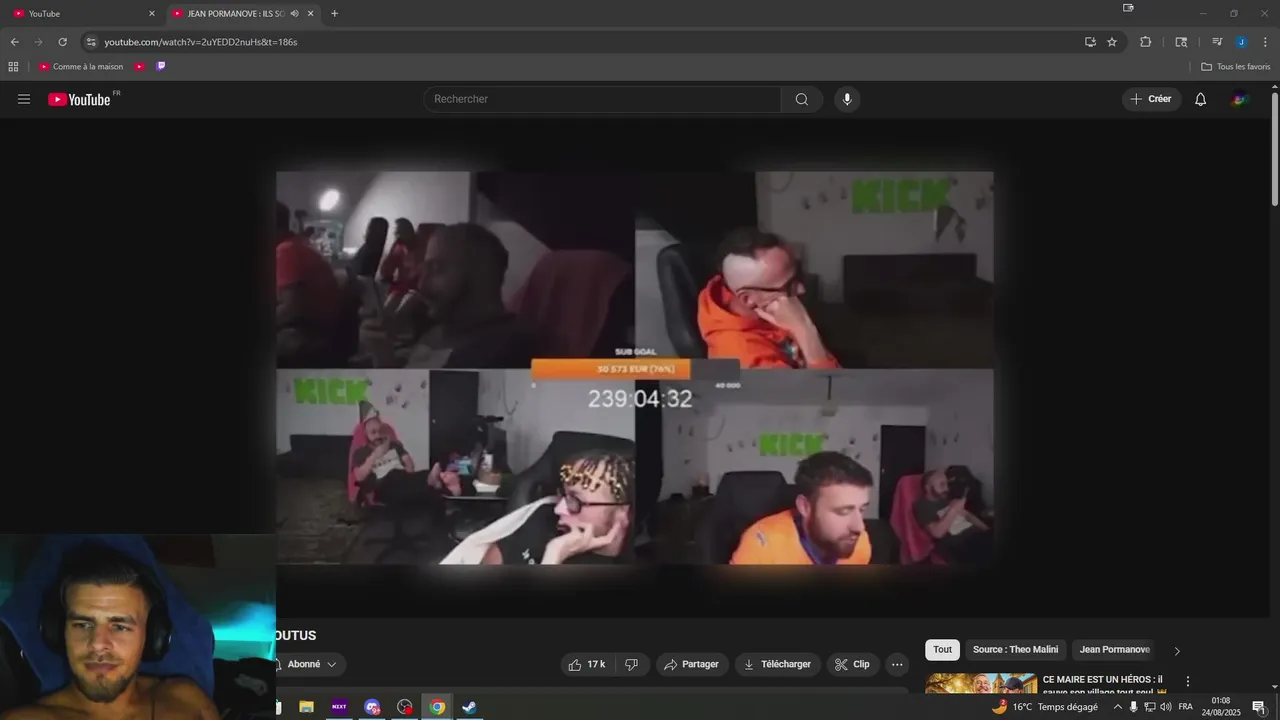Viewport: 1280px width, 720px height.
Task: Show more filter chips with right arrow
Action: pos(1177,651)
